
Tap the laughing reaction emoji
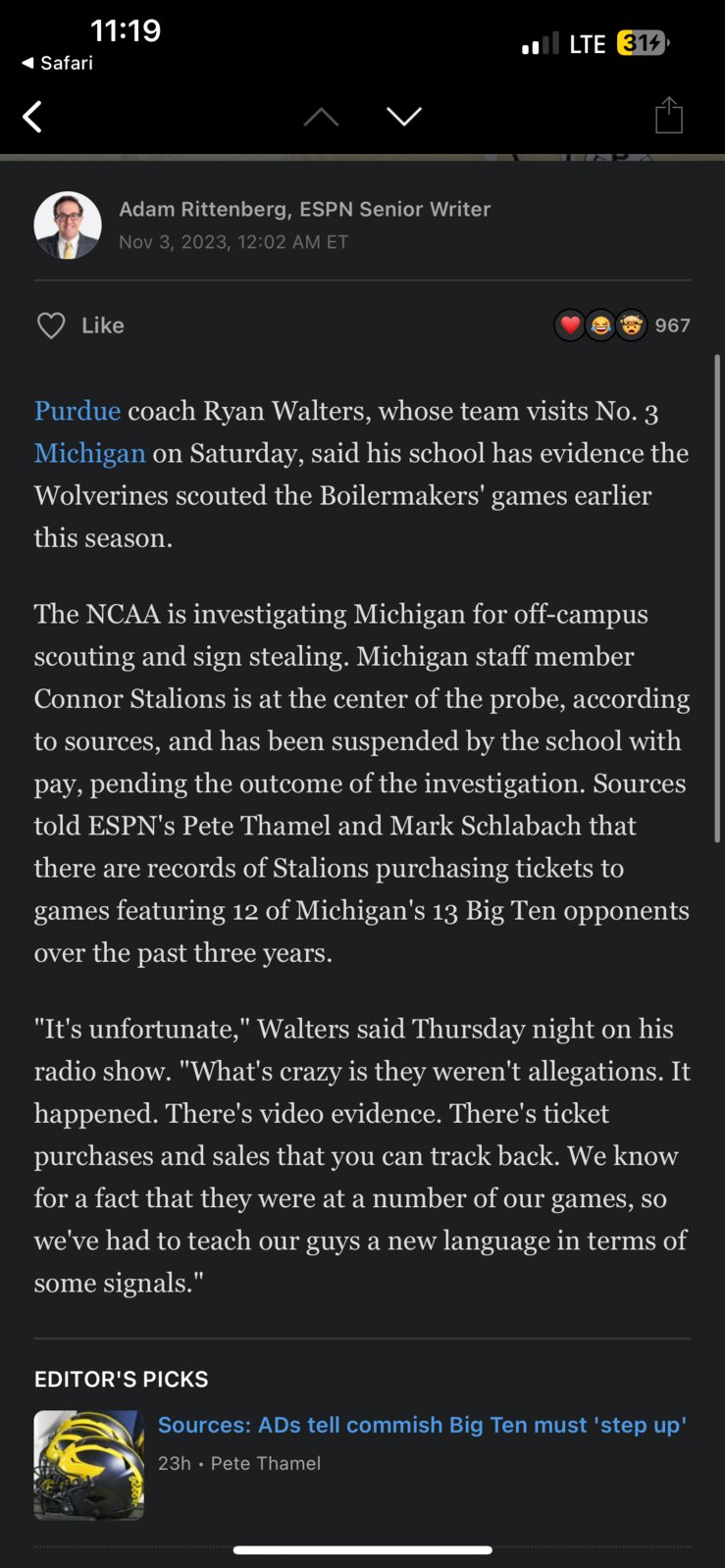point(600,325)
